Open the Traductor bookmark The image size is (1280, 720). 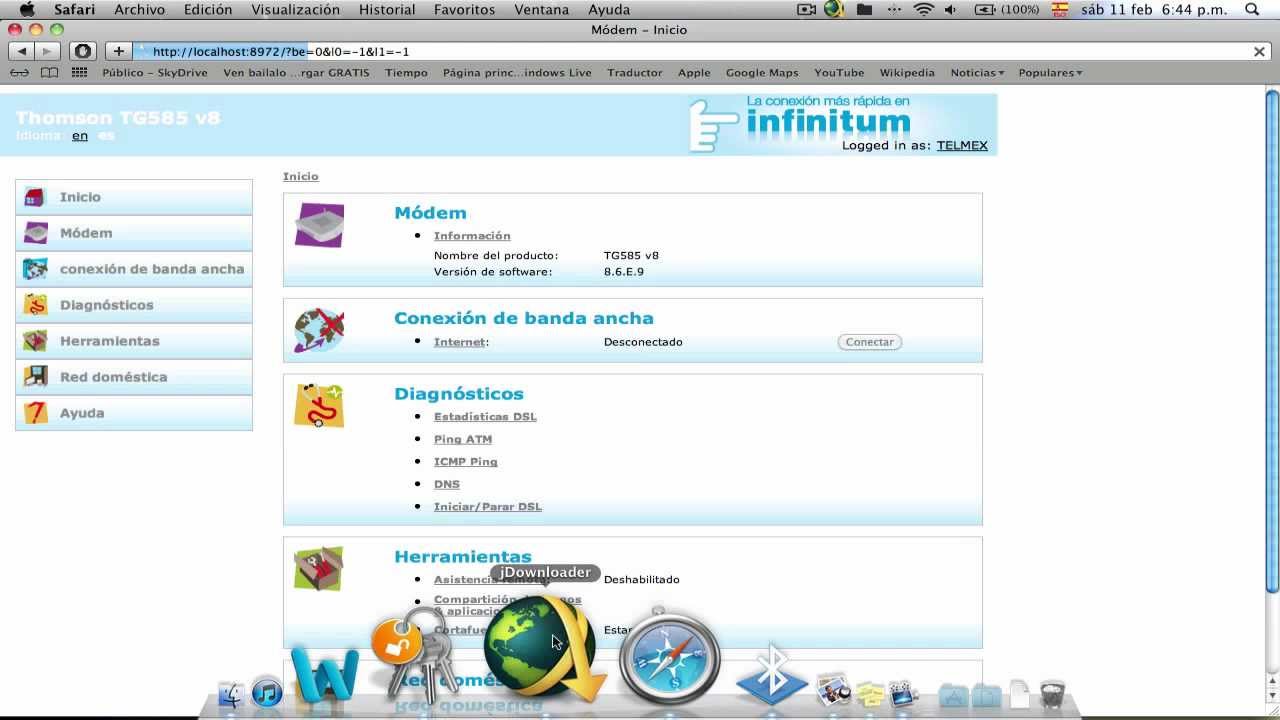point(635,73)
